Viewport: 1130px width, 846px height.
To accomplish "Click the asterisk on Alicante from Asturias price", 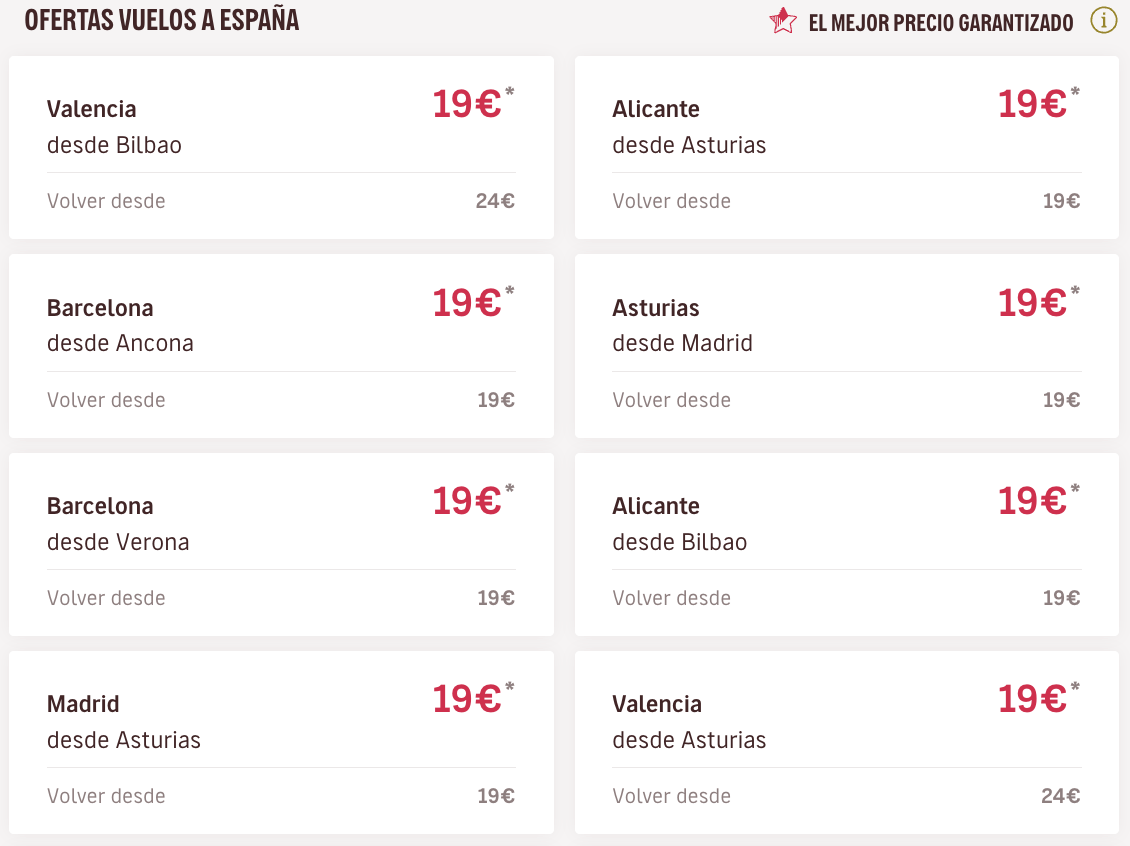I will (1074, 91).
